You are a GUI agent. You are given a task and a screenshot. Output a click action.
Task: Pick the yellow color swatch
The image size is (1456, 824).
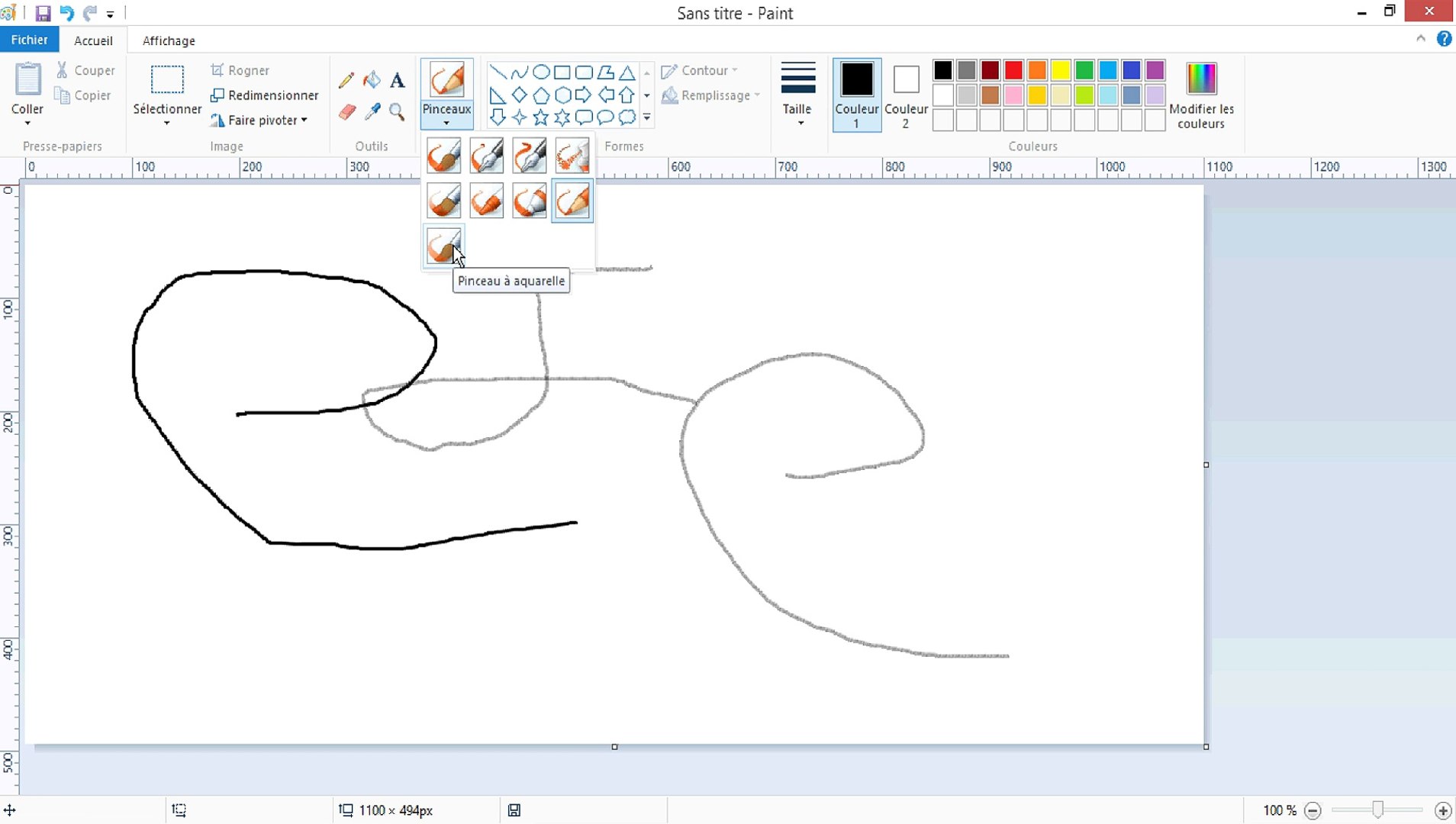[x=1061, y=70]
